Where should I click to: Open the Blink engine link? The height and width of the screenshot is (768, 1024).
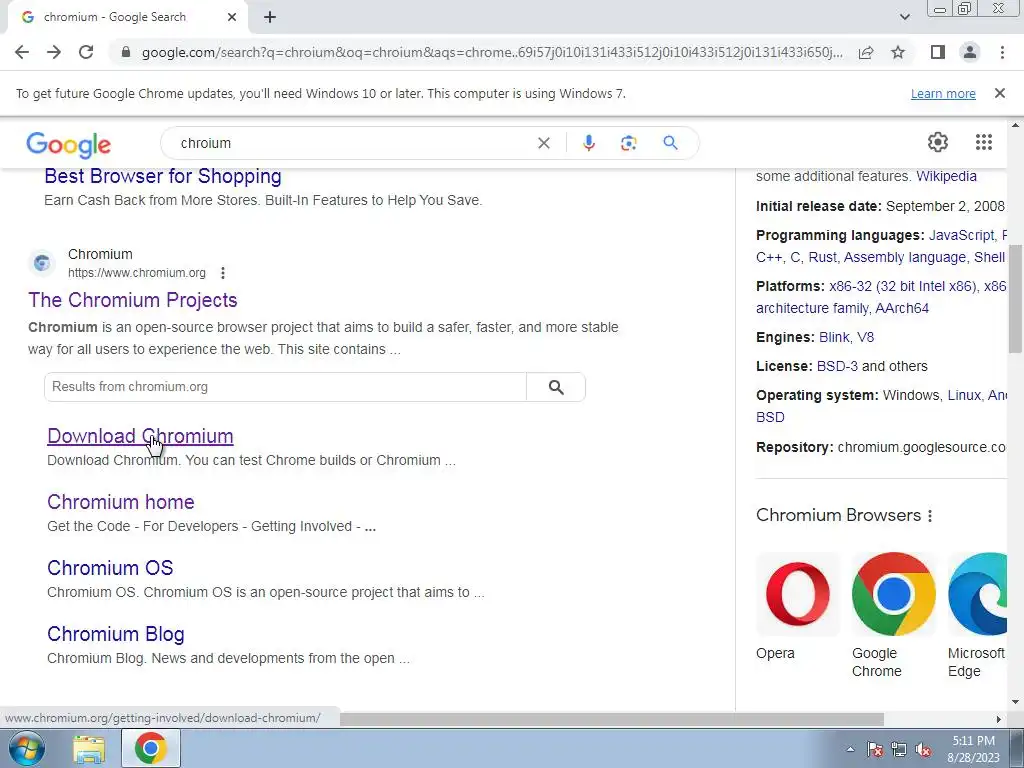834,337
